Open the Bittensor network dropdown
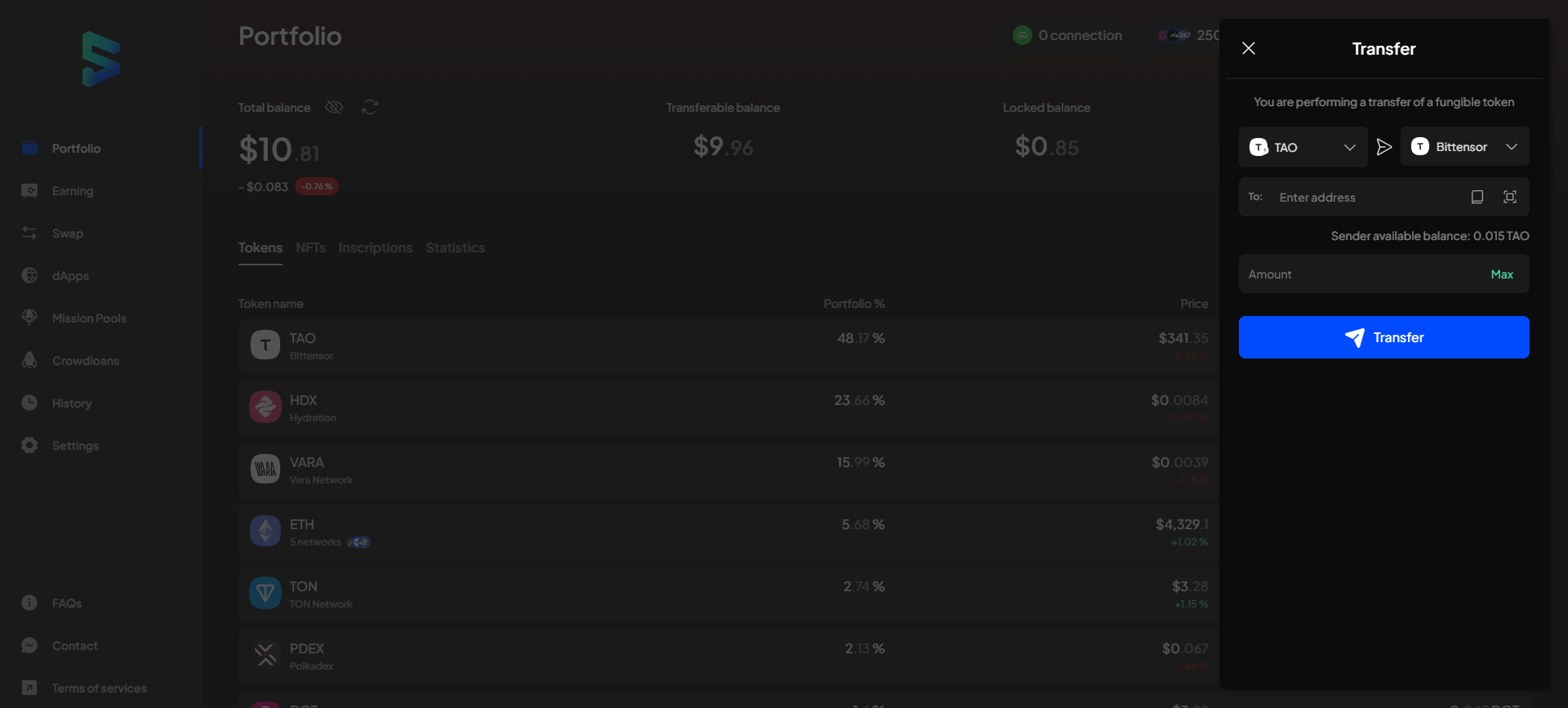 point(1464,147)
